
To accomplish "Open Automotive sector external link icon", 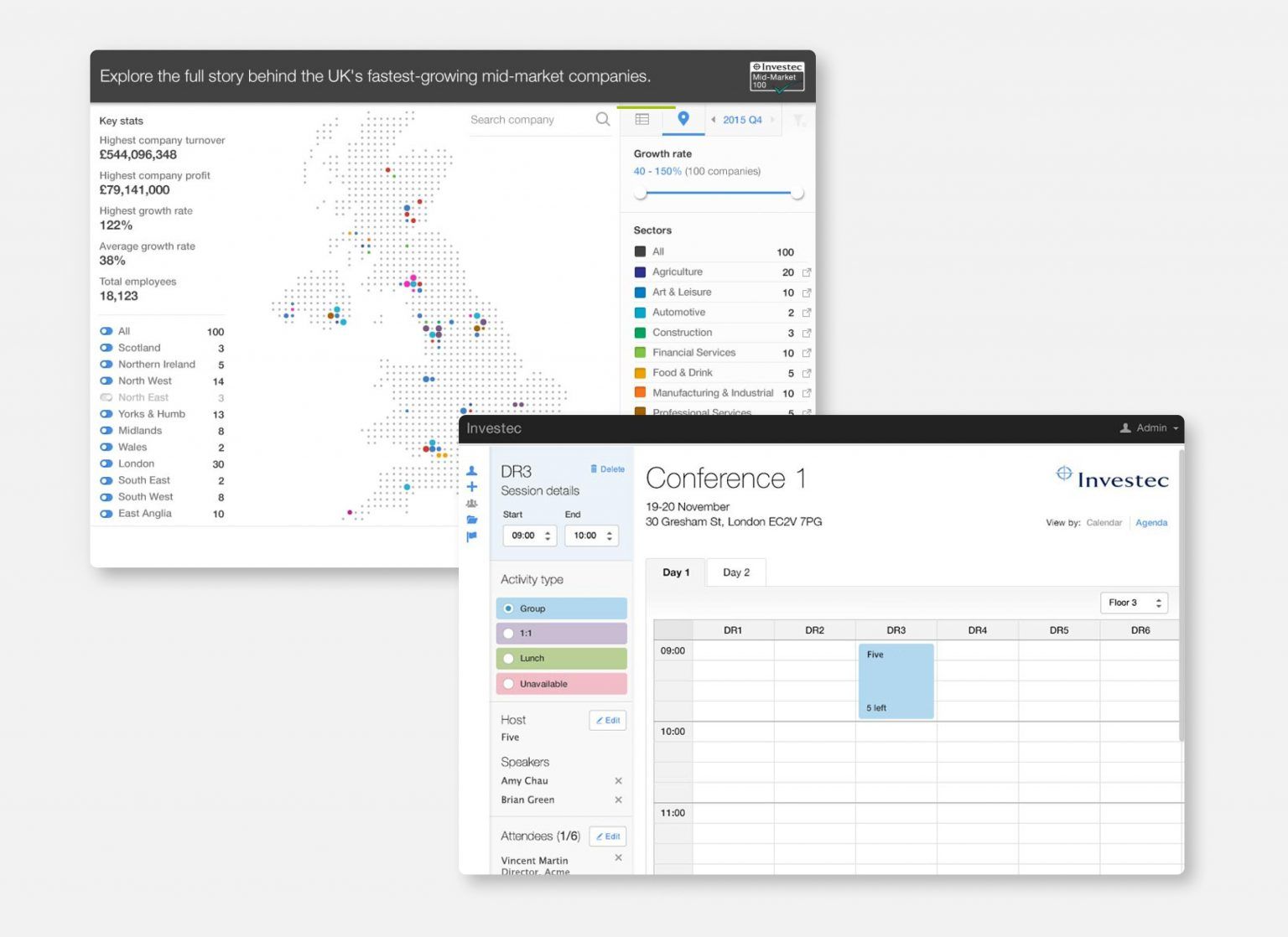I will click(807, 313).
